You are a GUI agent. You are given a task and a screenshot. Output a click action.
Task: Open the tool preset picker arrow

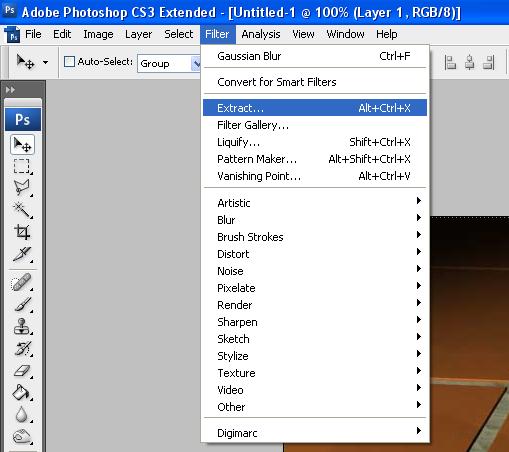tap(46, 62)
